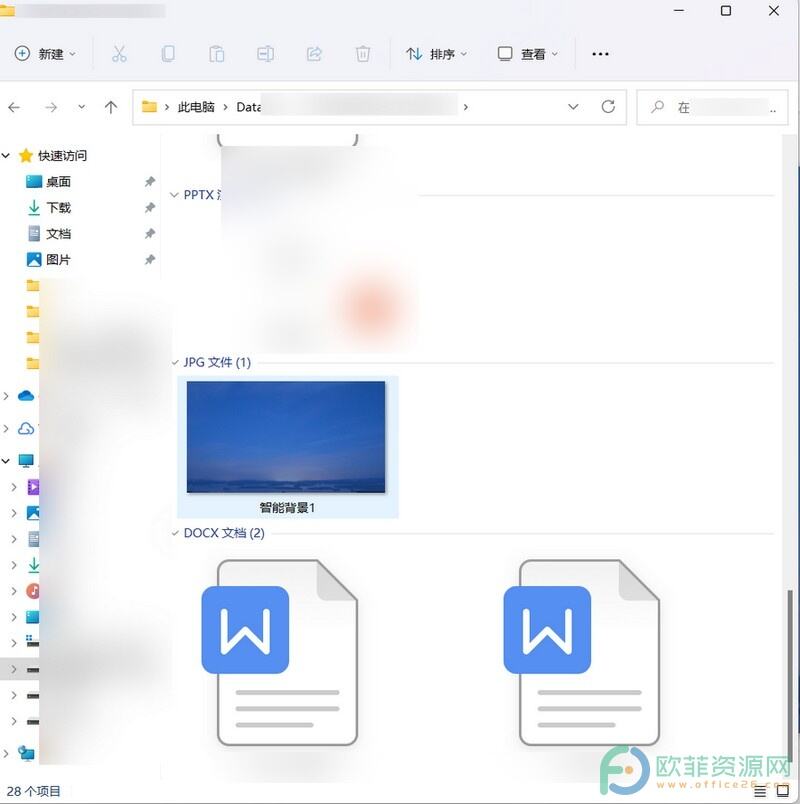Switch to large icons view in status bar

[783, 791]
